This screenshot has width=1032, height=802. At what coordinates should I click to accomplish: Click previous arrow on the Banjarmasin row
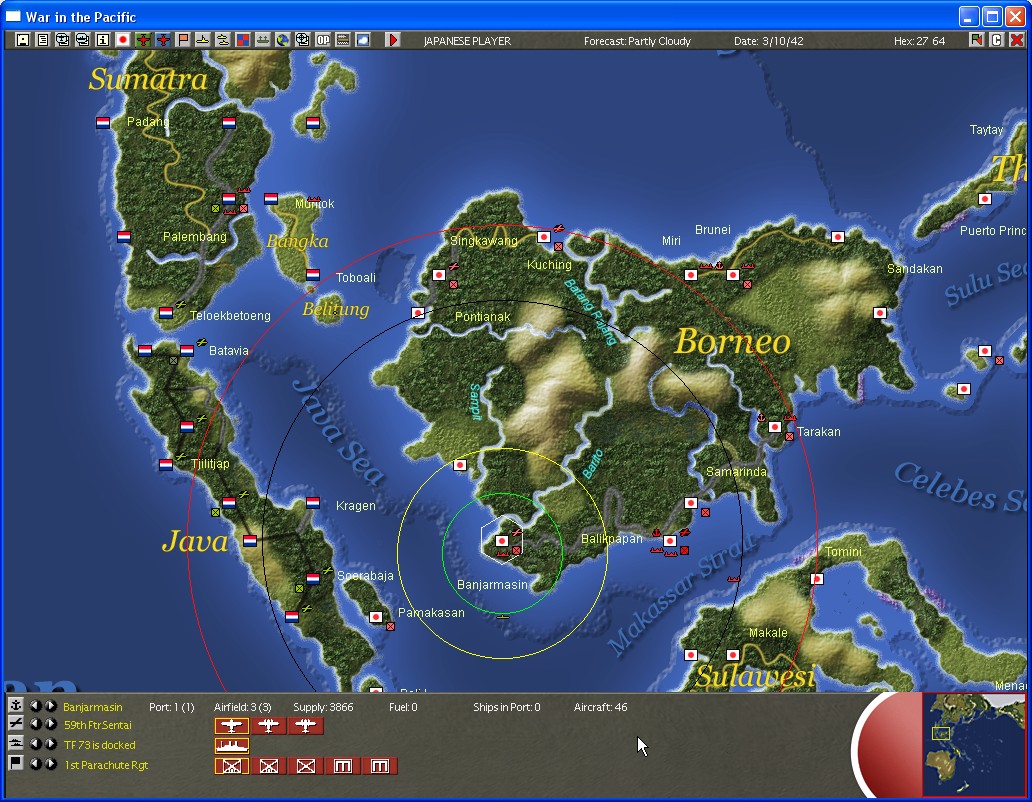[x=36, y=705]
